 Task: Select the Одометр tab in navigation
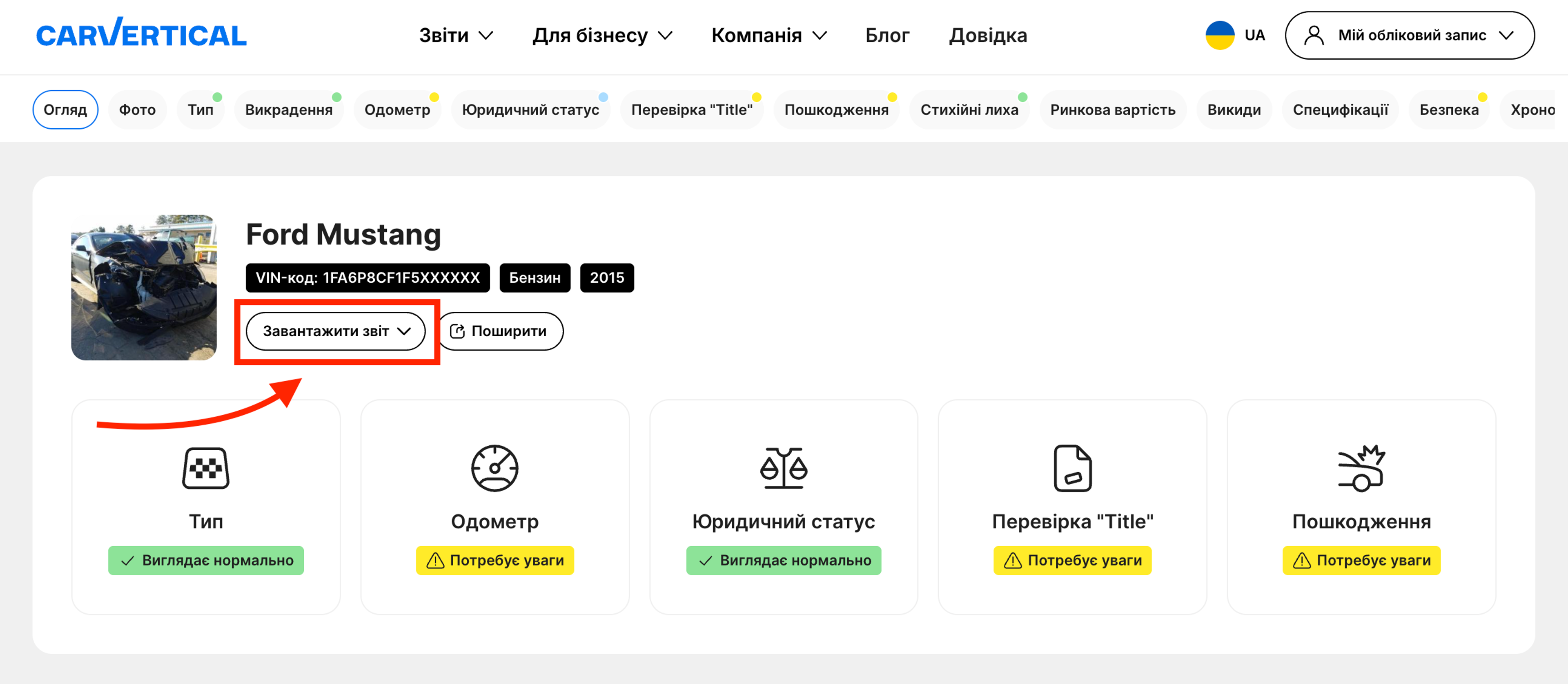(x=397, y=110)
